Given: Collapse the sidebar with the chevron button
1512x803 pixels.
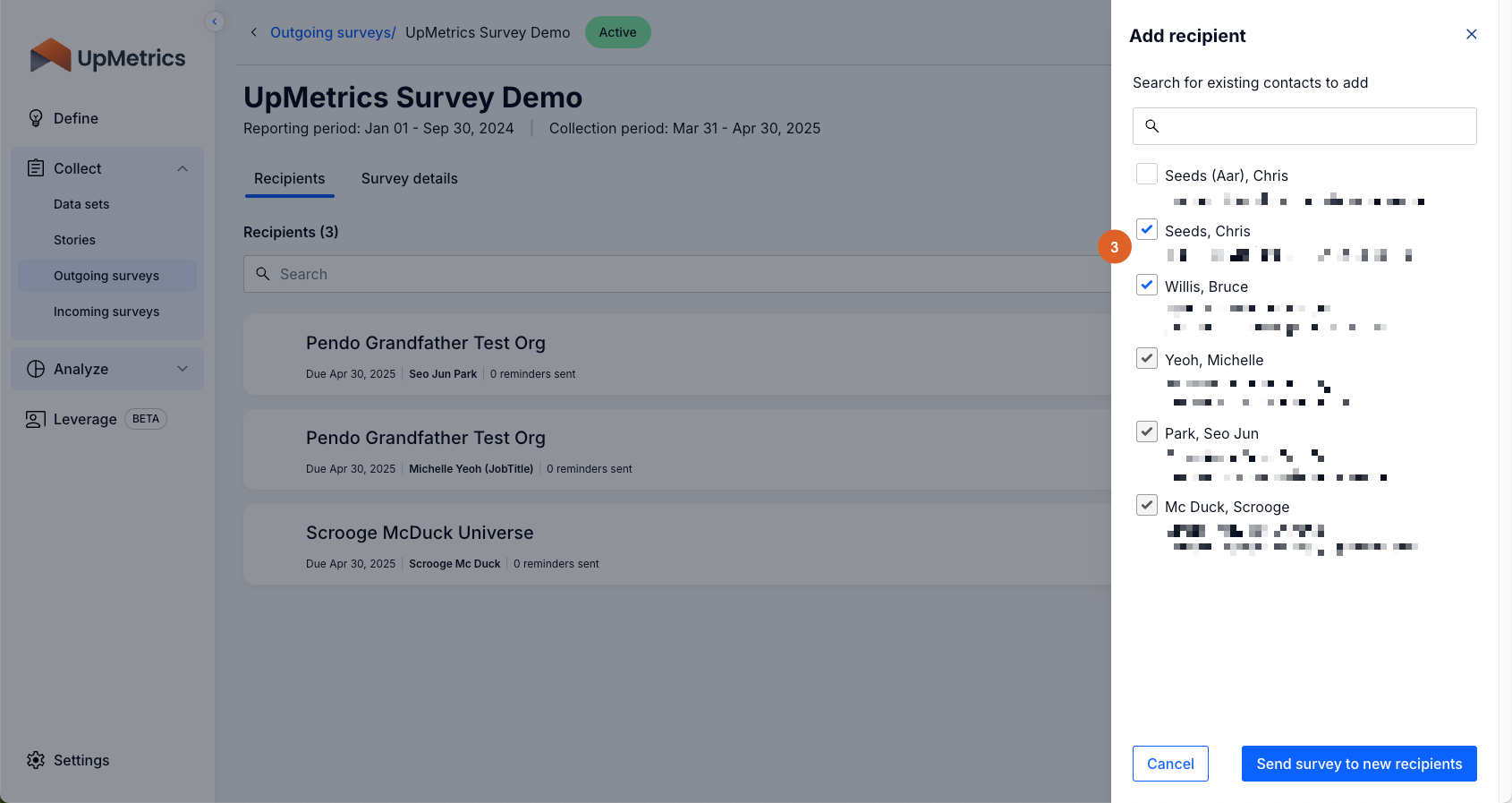Looking at the screenshot, I should click(214, 21).
